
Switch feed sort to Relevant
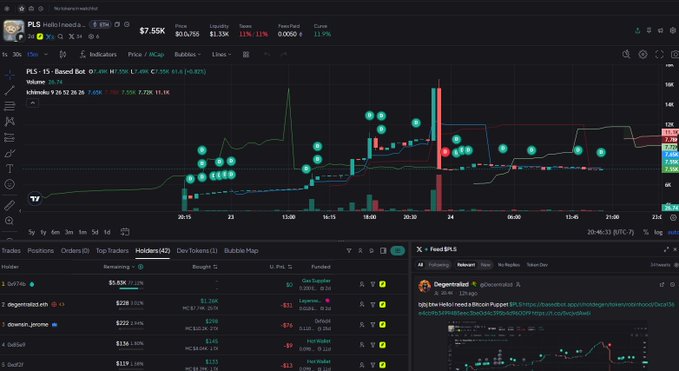(x=466, y=265)
